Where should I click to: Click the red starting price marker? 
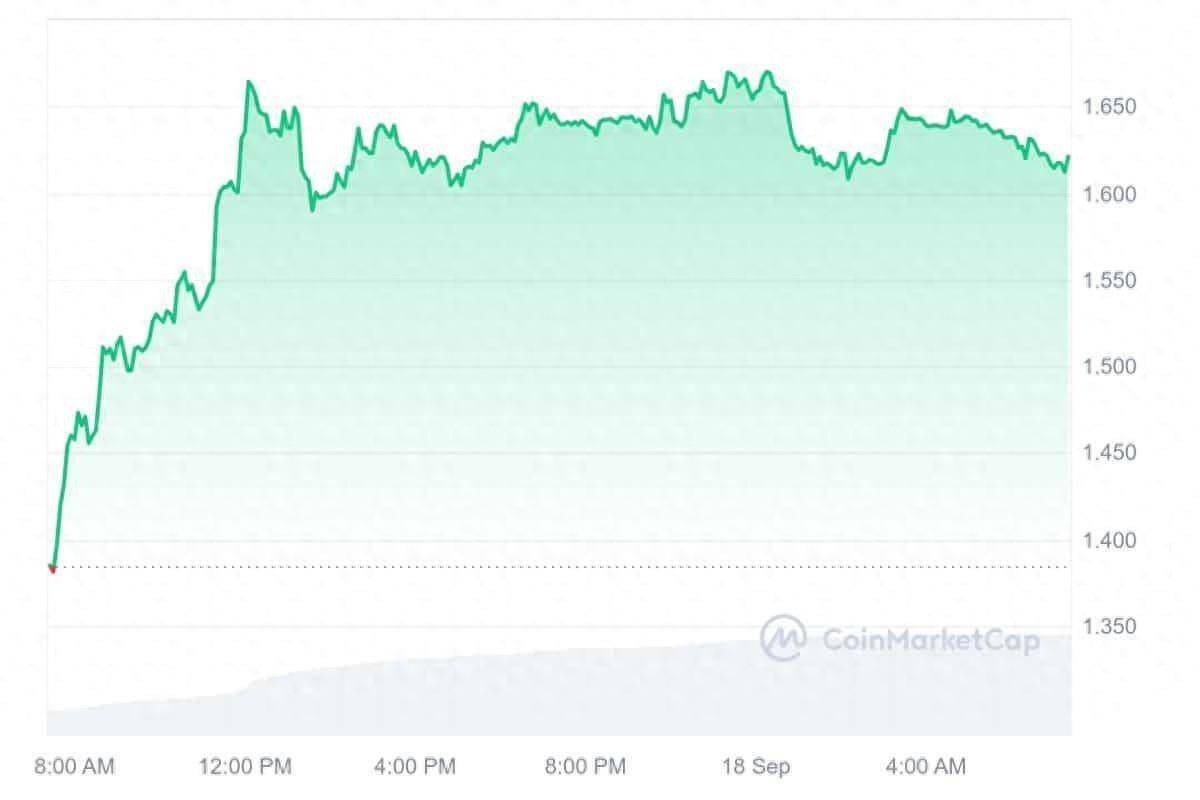[52, 569]
